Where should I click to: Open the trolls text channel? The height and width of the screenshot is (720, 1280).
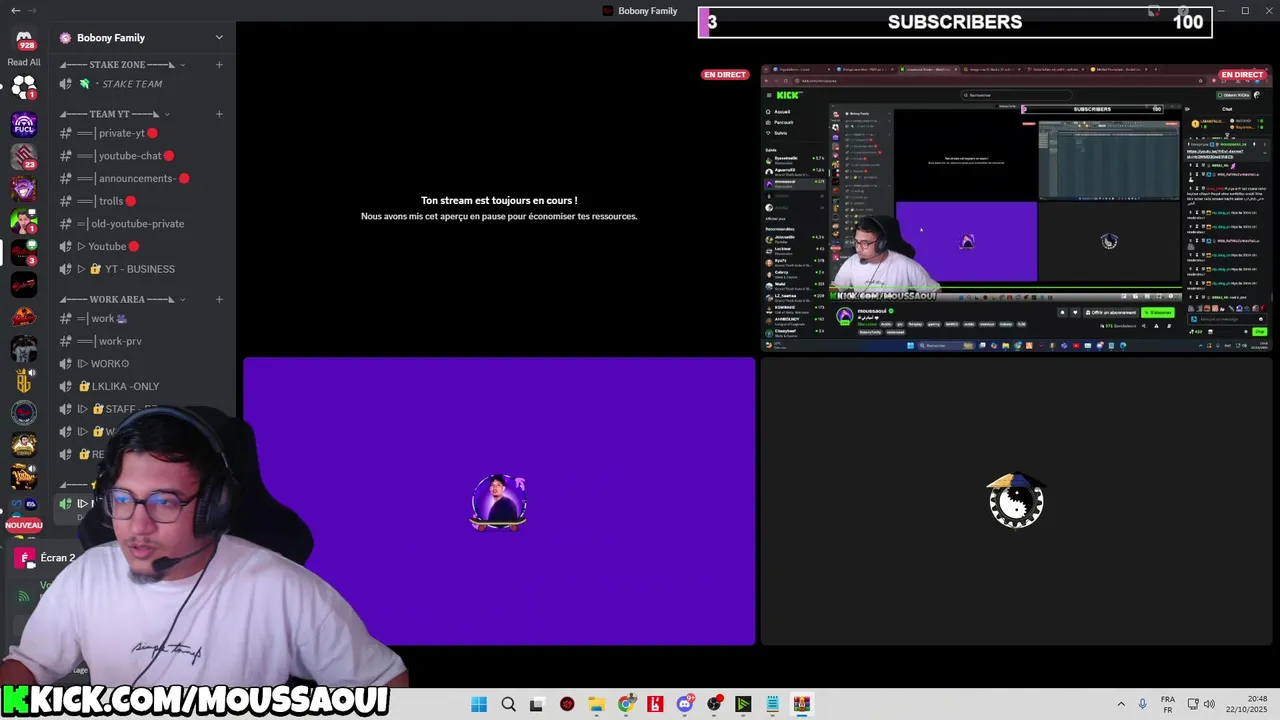[141, 201]
